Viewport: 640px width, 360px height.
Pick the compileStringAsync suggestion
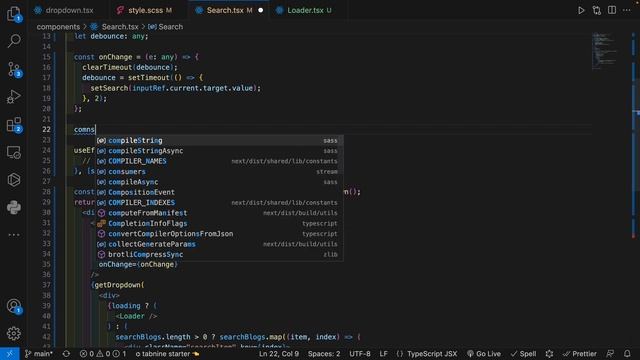tap(219, 151)
